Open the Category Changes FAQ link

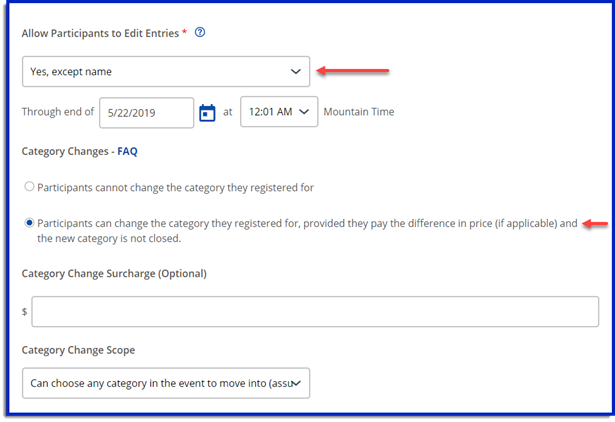click(128, 151)
